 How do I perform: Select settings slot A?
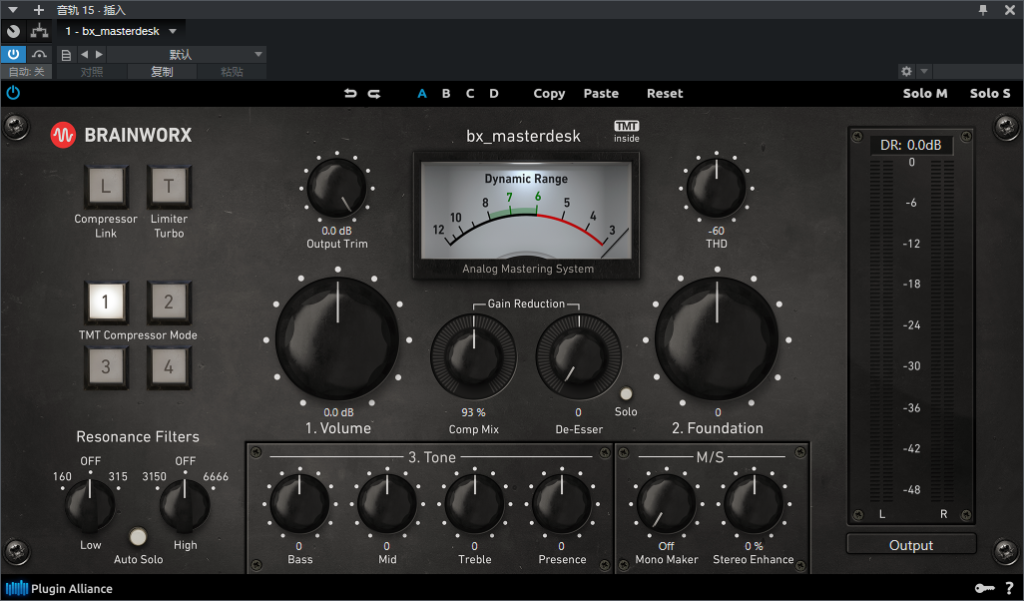pos(423,93)
